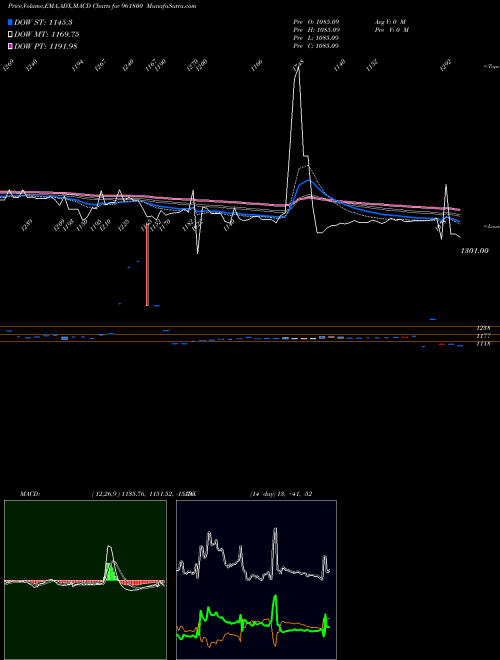Click the 'Pre H: 1085.09' value
The height and width of the screenshot is (660, 500).
[316, 29]
